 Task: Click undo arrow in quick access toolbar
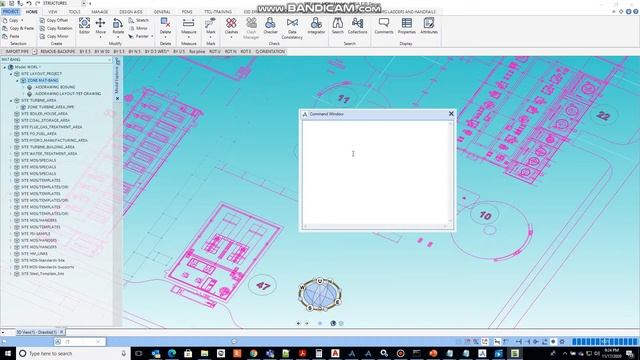coord(29,3)
